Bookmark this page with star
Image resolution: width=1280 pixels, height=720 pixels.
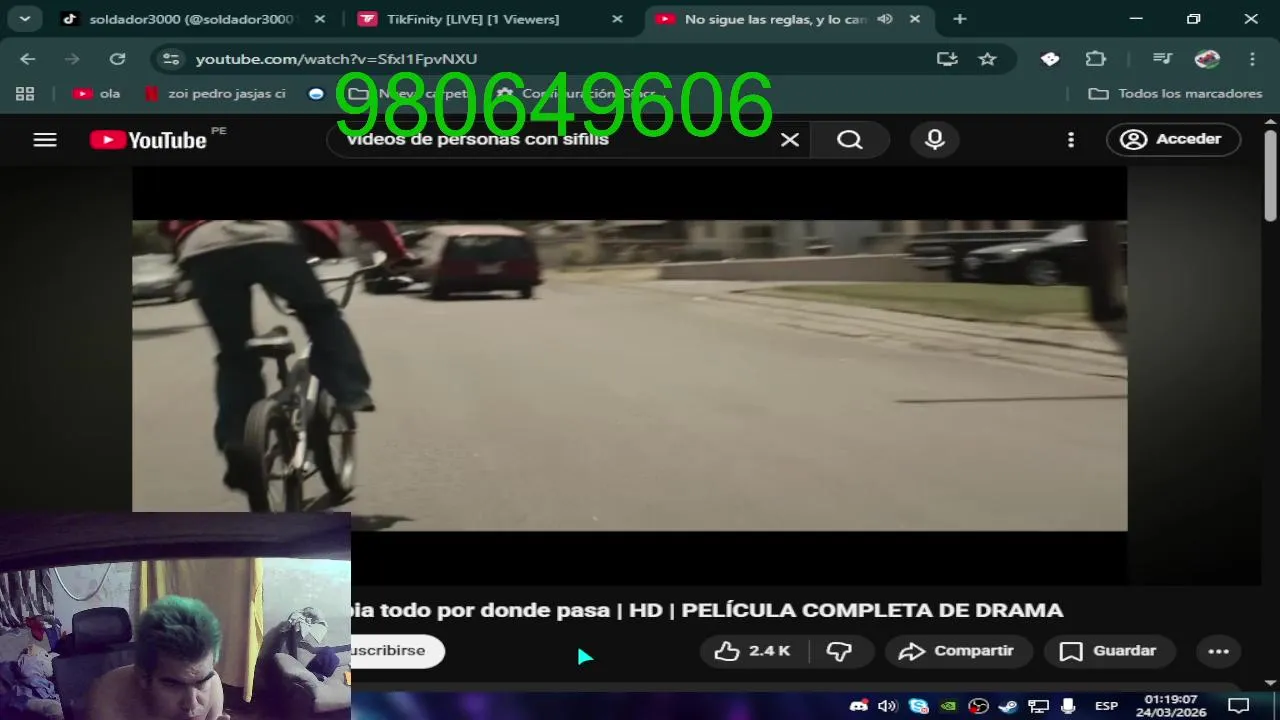988,59
